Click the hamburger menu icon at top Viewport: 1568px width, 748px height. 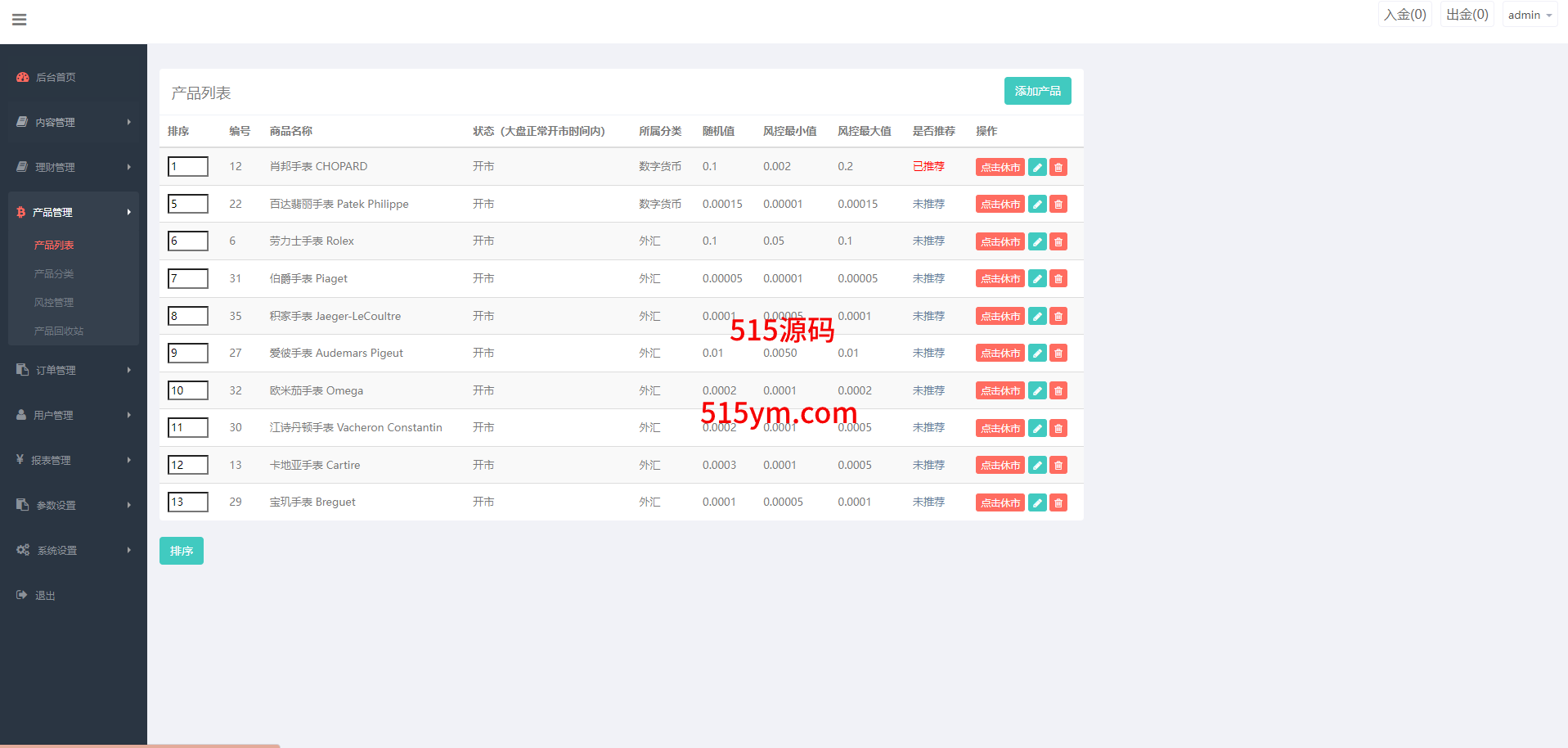[x=20, y=20]
